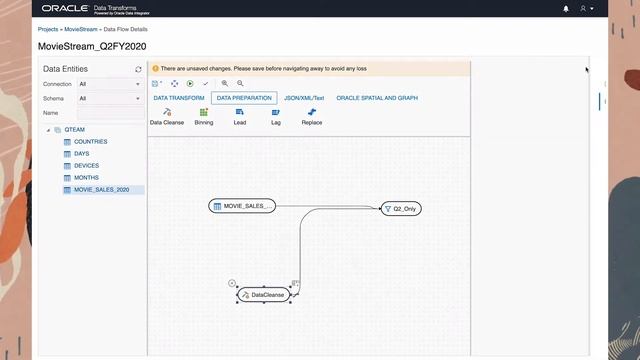This screenshot has width=640, height=360.
Task: Click the MOVIE_SALES_2020 table icon in the tree
Action: [x=67, y=190]
